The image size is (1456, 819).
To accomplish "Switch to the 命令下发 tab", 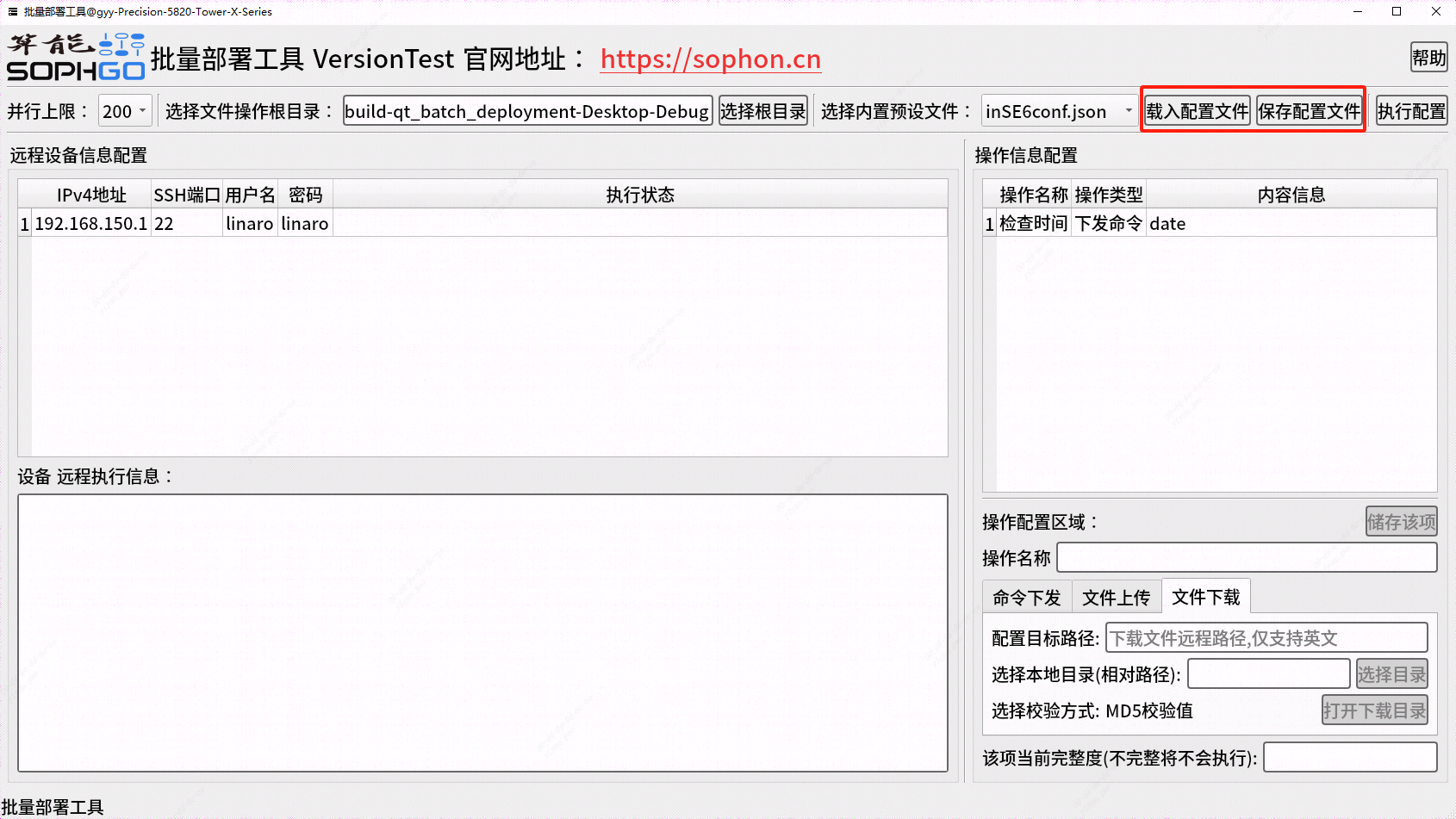I will tap(1026, 597).
